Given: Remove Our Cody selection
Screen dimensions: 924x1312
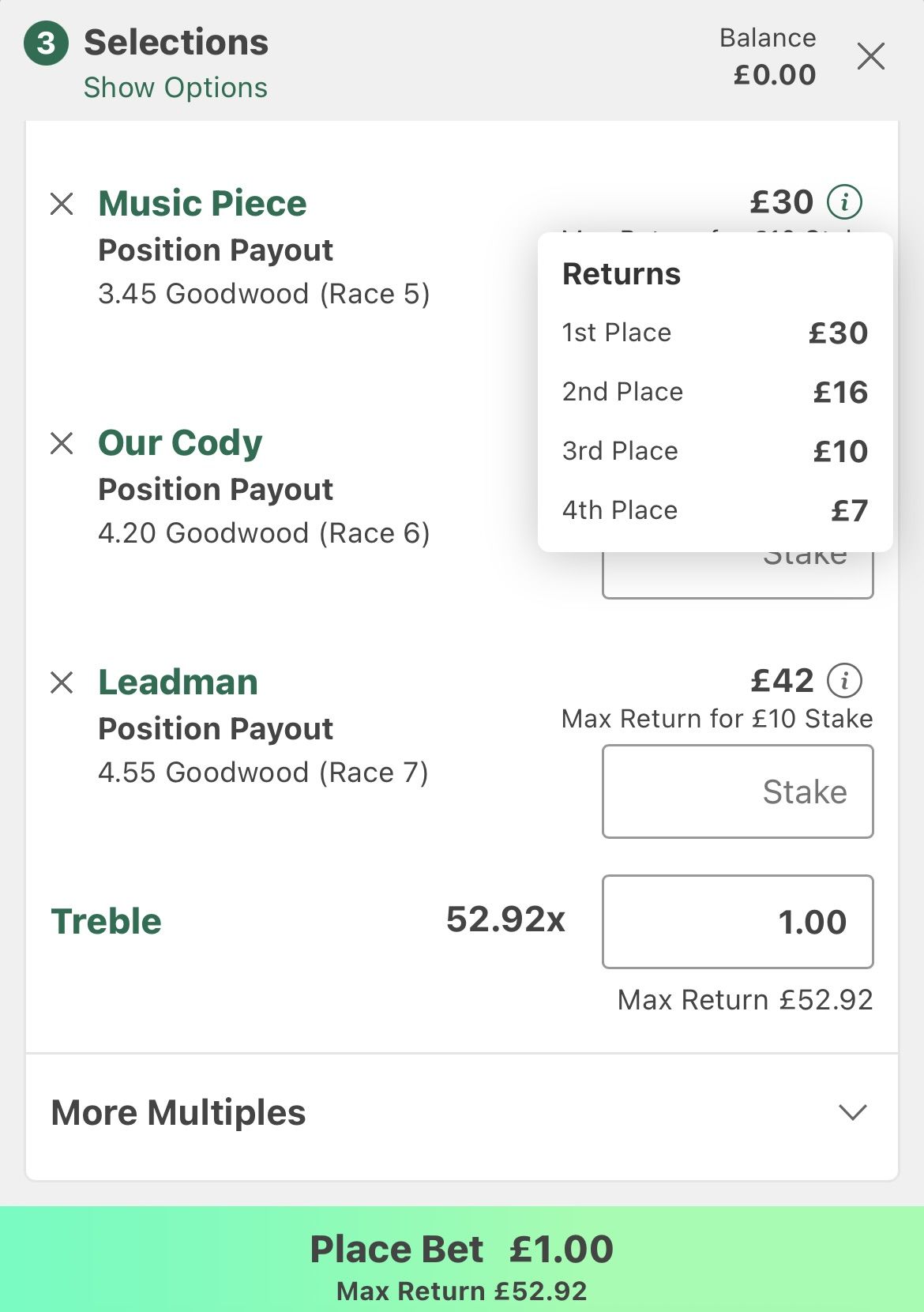Looking at the screenshot, I should click(x=62, y=443).
